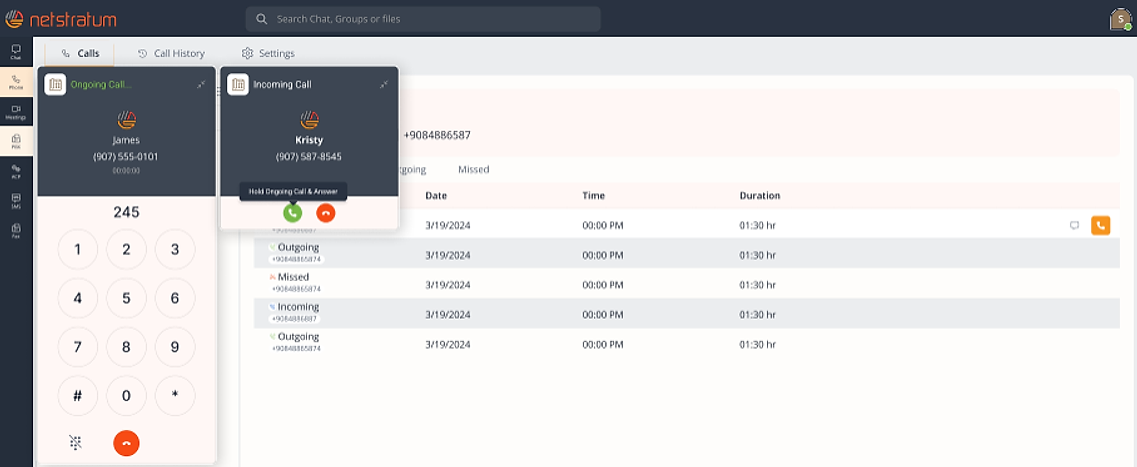Call back using orange phone button
The height and width of the screenshot is (467, 1137).
(1101, 226)
